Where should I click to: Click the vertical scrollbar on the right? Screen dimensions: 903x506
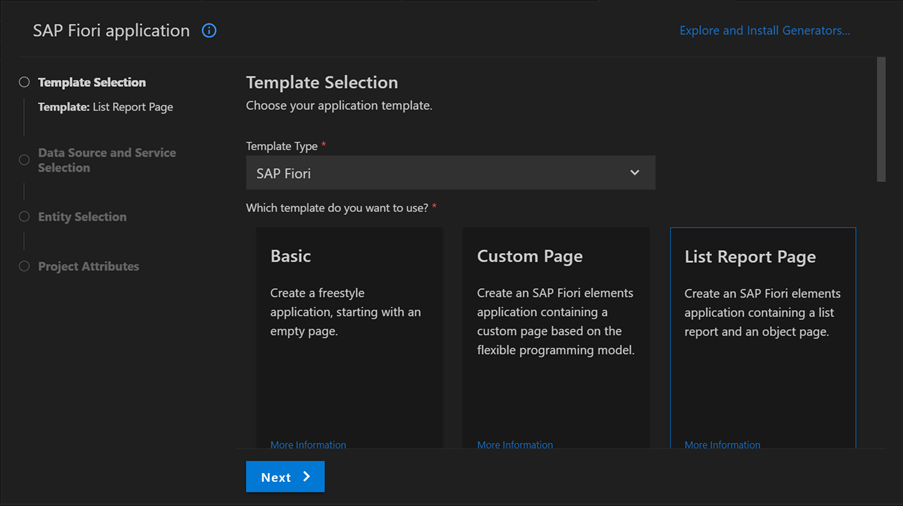point(881,120)
